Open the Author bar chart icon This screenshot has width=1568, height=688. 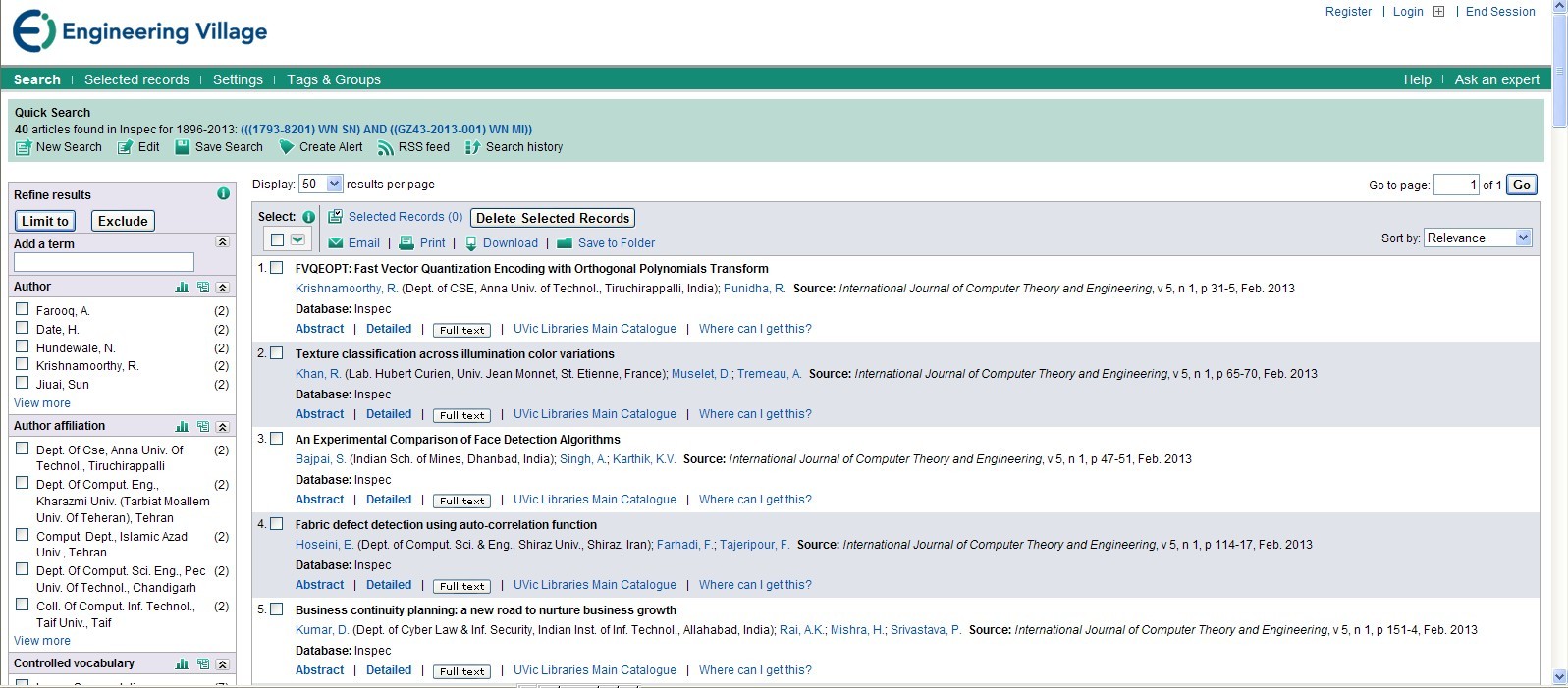tap(182, 287)
